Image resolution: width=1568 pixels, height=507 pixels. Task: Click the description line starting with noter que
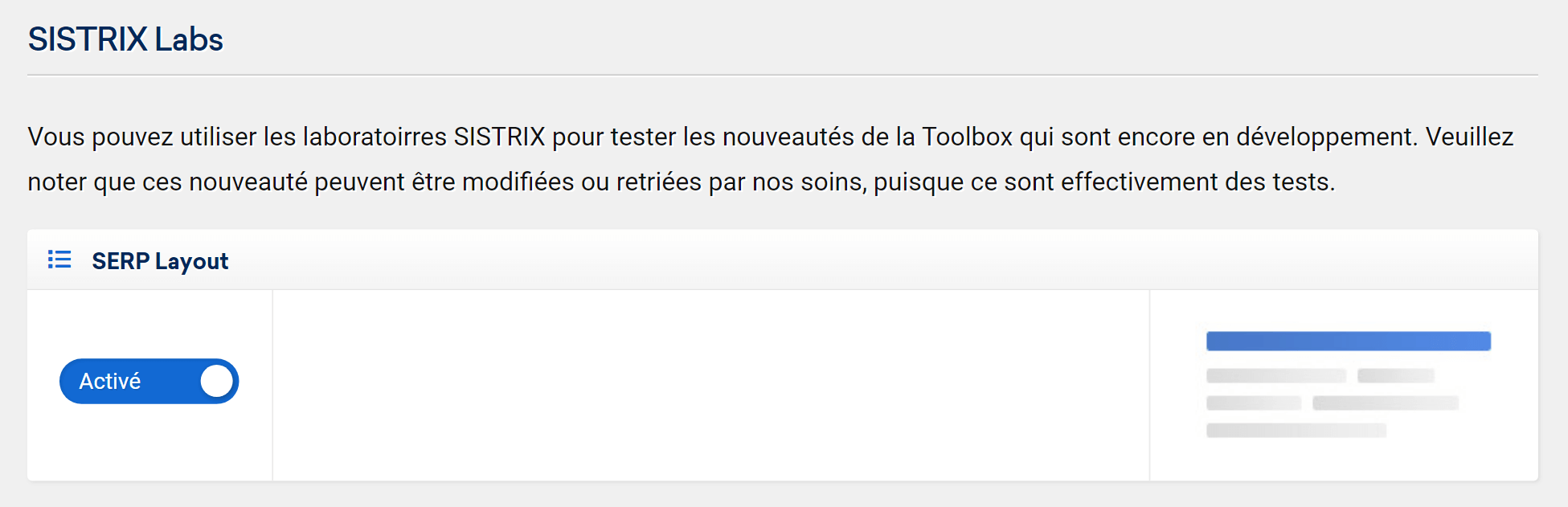(x=682, y=182)
